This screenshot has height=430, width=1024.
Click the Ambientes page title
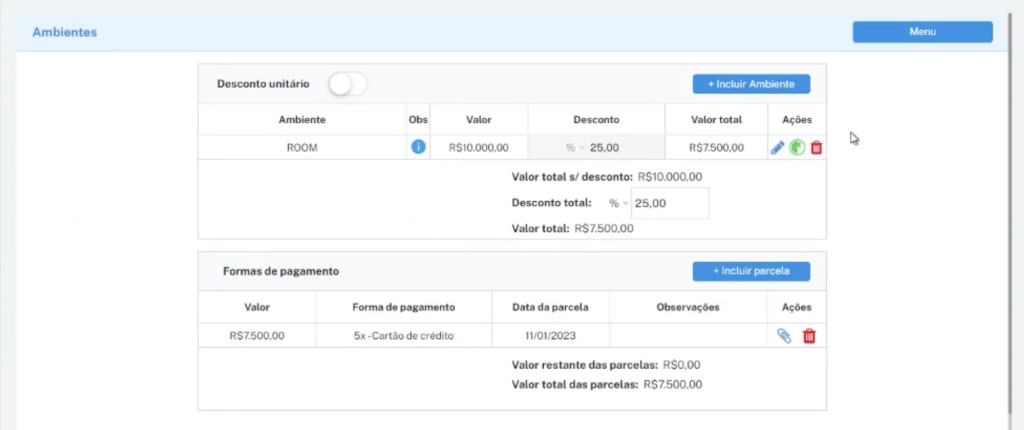65,32
